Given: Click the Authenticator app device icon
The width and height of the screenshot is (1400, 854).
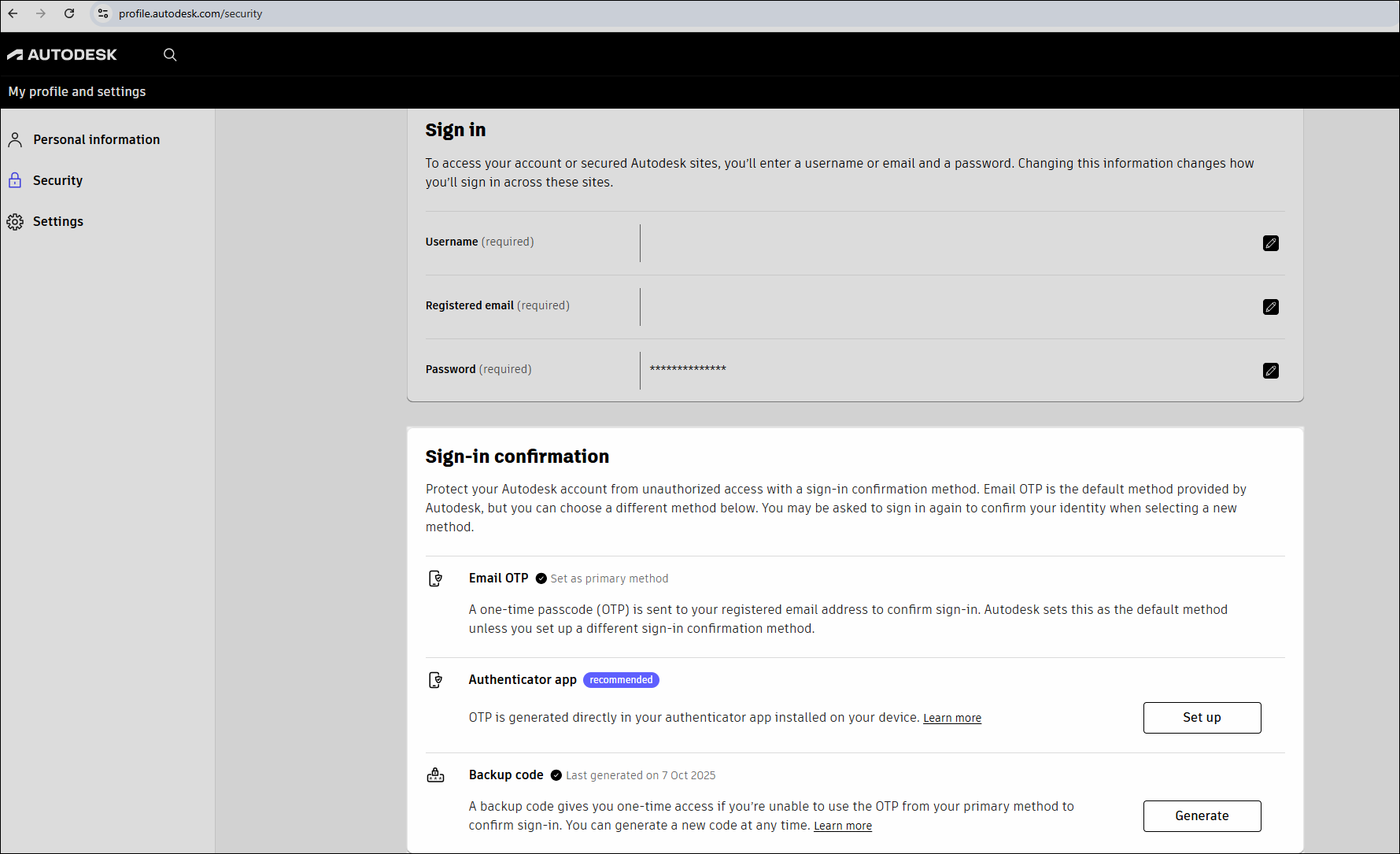Looking at the screenshot, I should 436,680.
